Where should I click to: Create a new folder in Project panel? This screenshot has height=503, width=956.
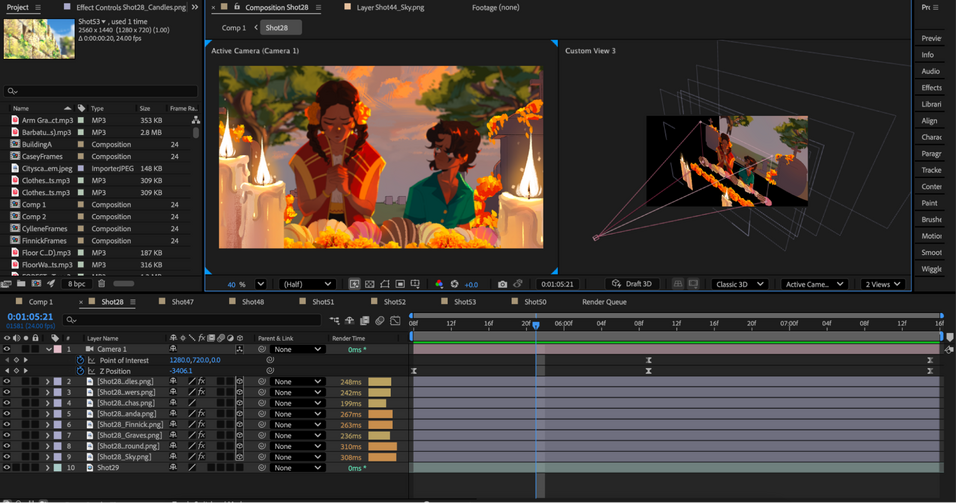21,284
